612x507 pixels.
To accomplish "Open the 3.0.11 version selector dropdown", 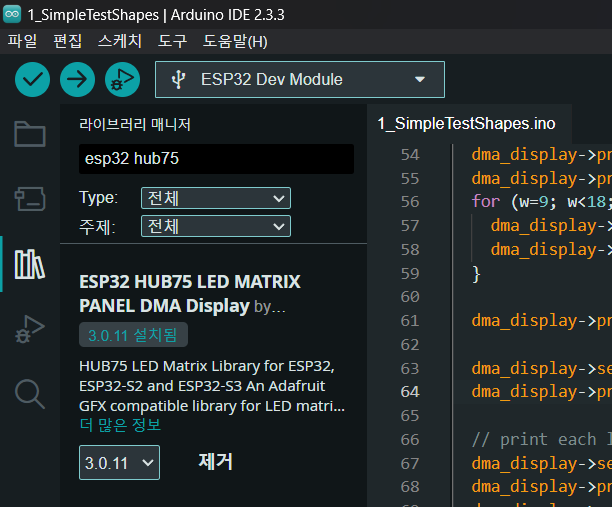I will pyautogui.click(x=119, y=463).
